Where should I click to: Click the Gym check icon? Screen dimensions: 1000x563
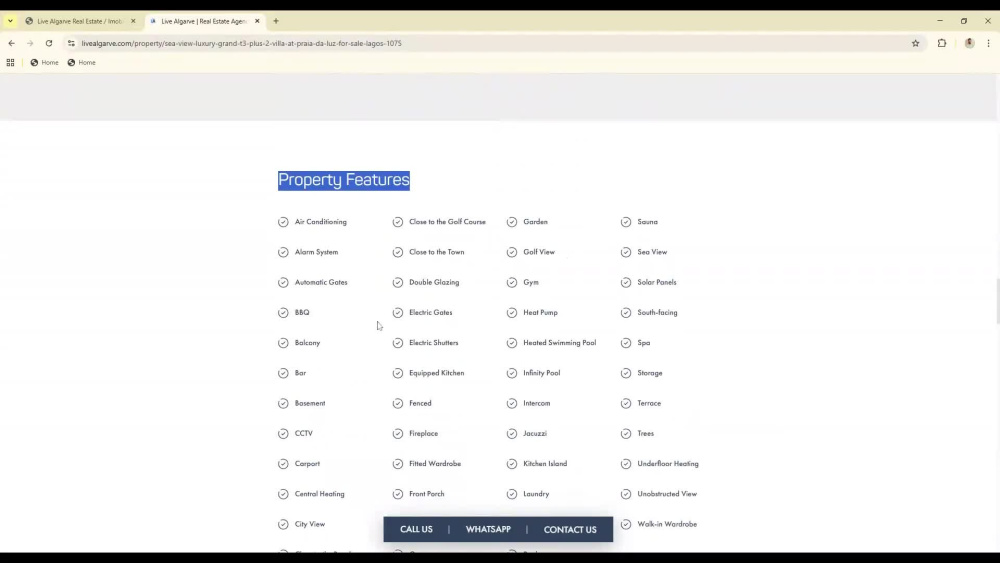(511, 282)
